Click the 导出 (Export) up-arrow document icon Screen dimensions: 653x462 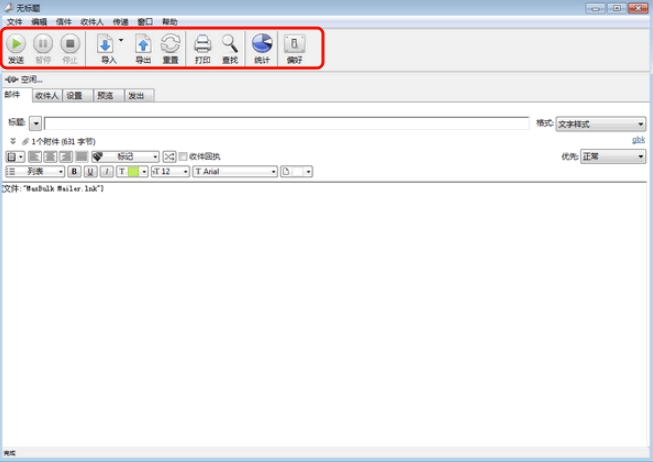click(x=143, y=43)
